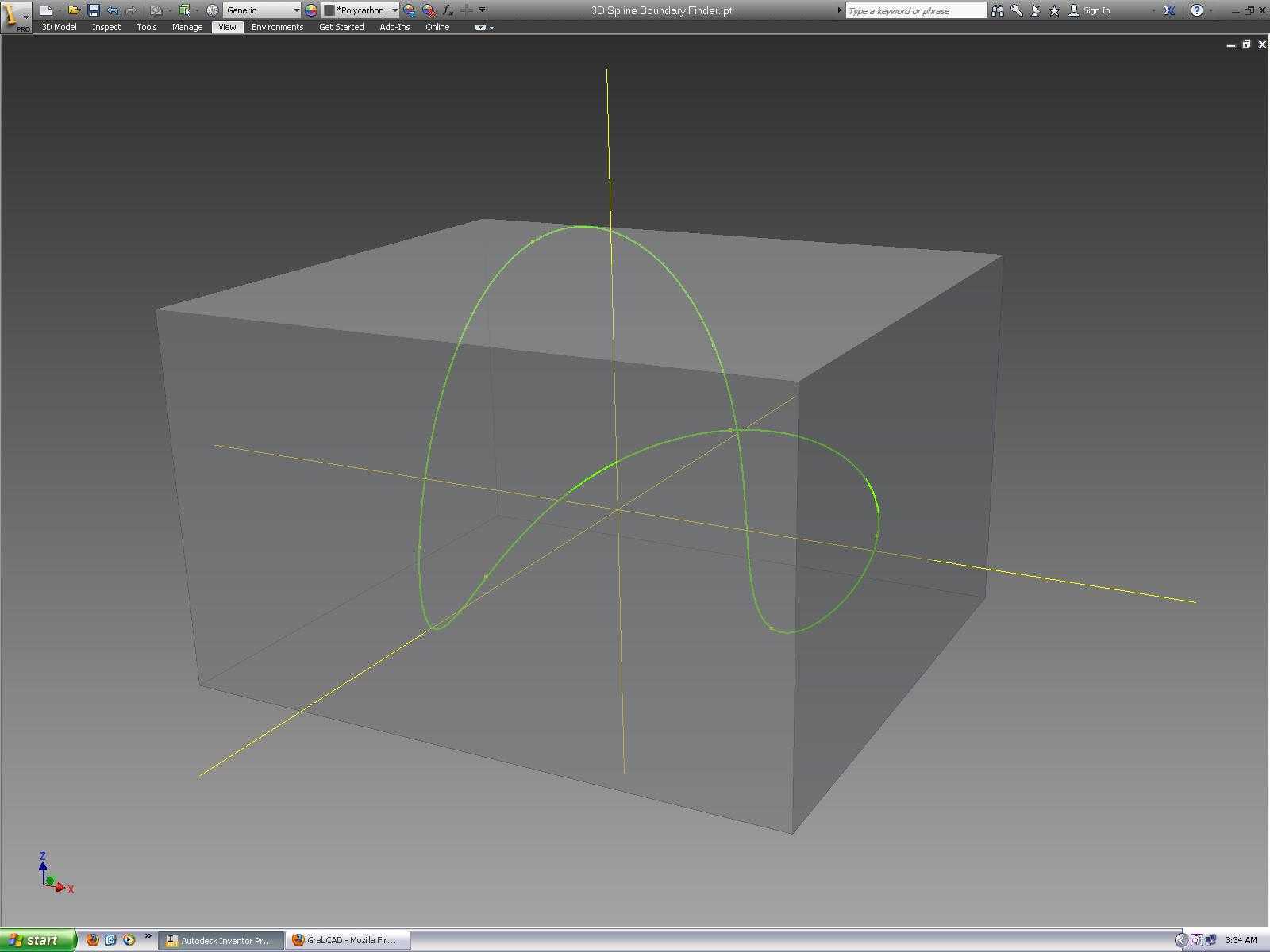Switch to the Inspect tab
The image size is (1270, 952).
click(x=106, y=27)
